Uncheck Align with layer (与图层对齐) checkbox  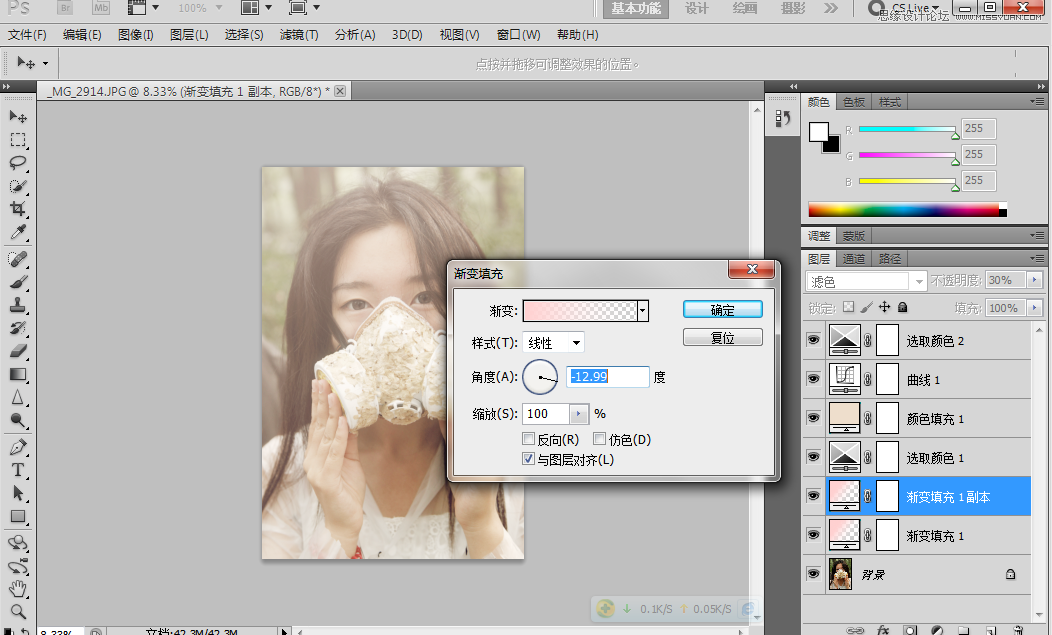[x=529, y=459]
